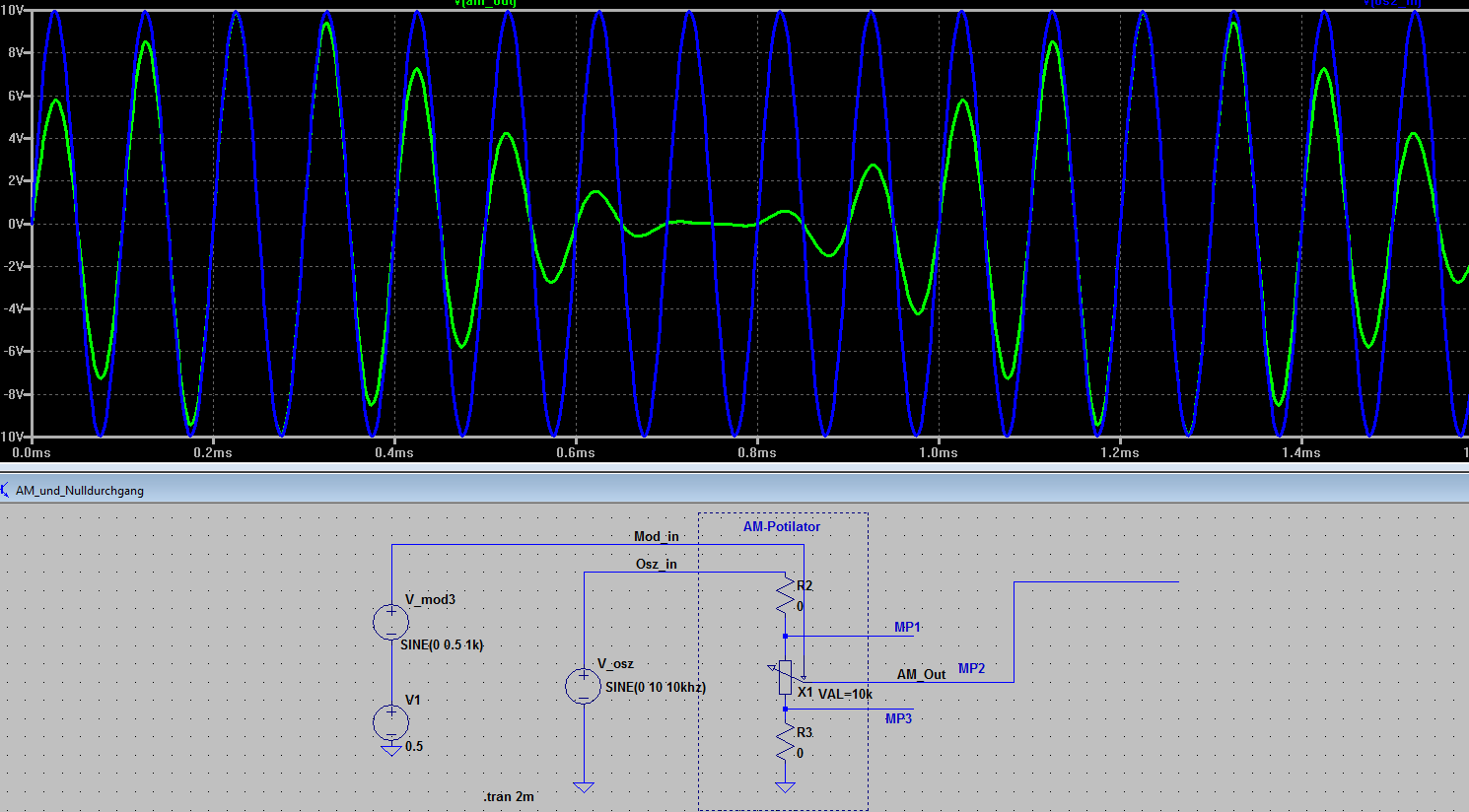Click the 0.4ms label on the time axis
This screenshot has height=812, width=1469.
pos(393,452)
